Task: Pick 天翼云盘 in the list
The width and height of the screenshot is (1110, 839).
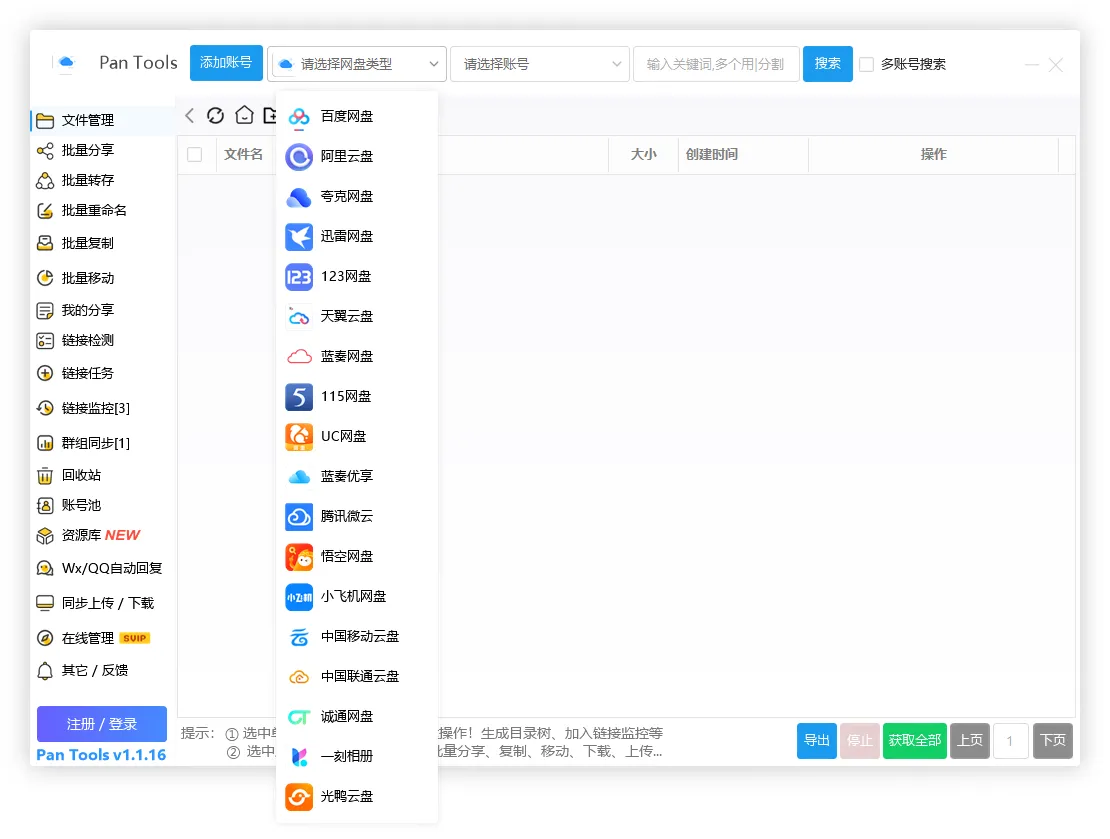Action: (357, 316)
